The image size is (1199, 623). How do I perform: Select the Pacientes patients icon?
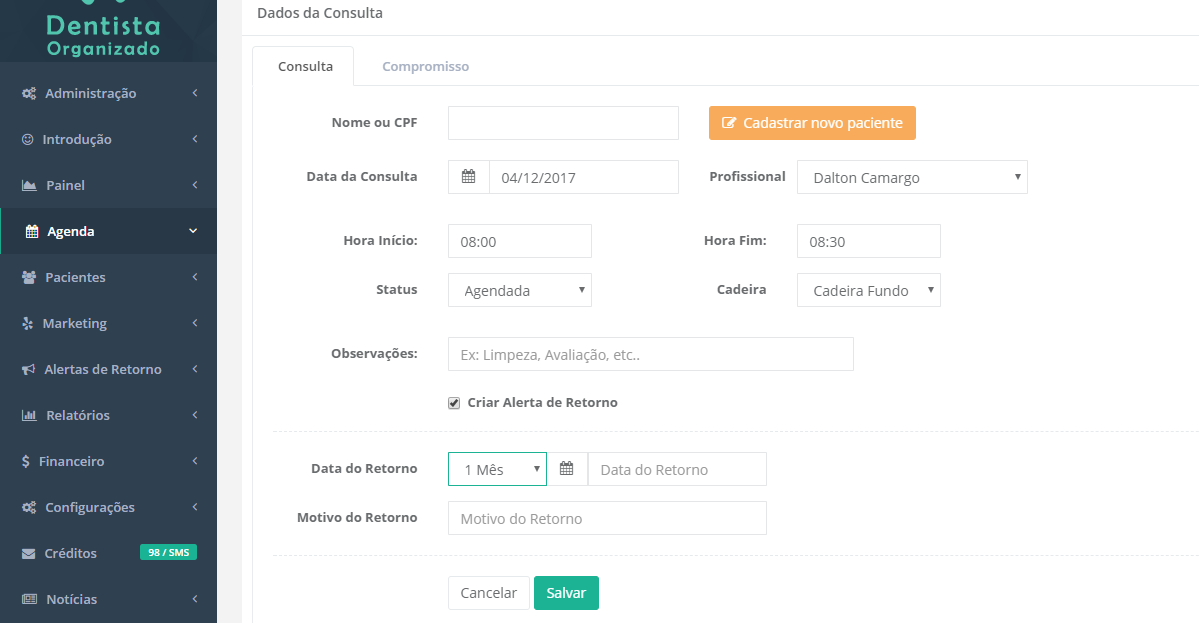[x=31, y=277]
